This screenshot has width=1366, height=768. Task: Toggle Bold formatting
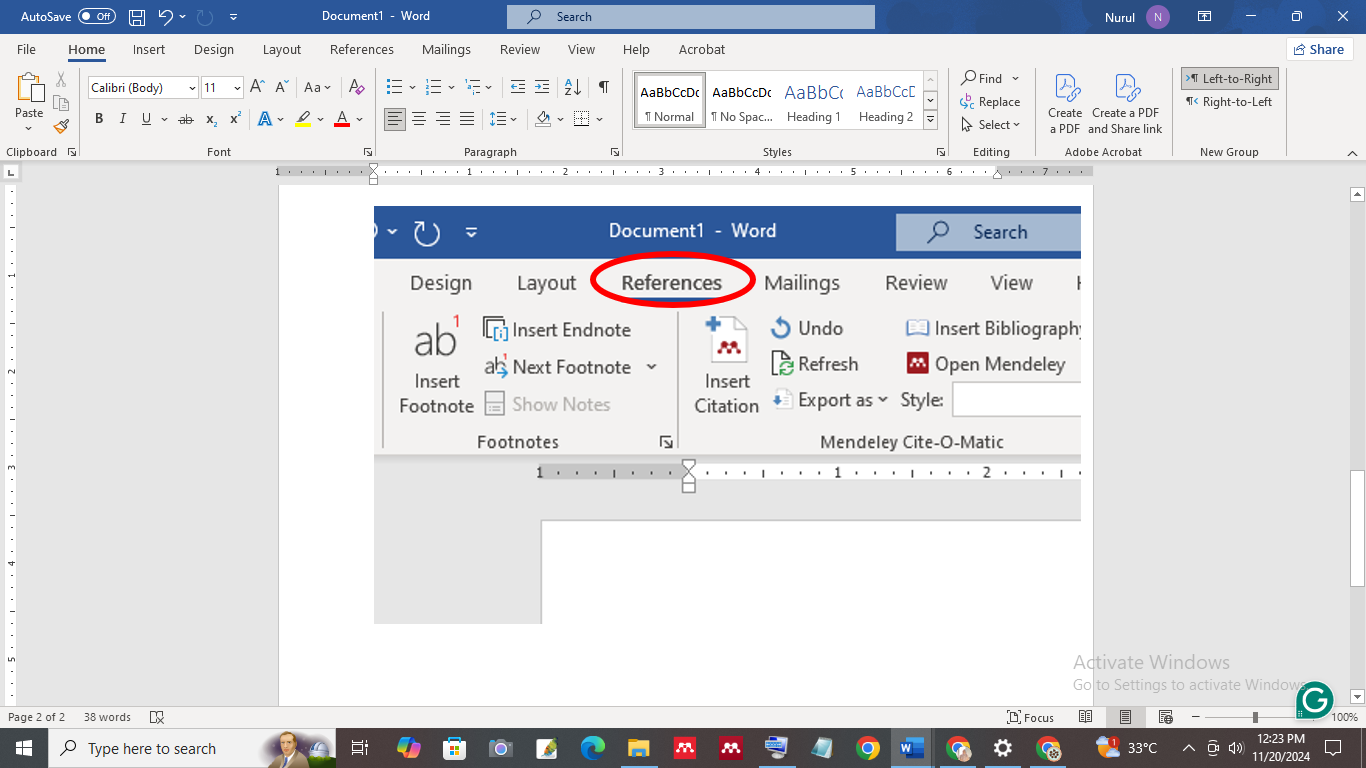99,119
